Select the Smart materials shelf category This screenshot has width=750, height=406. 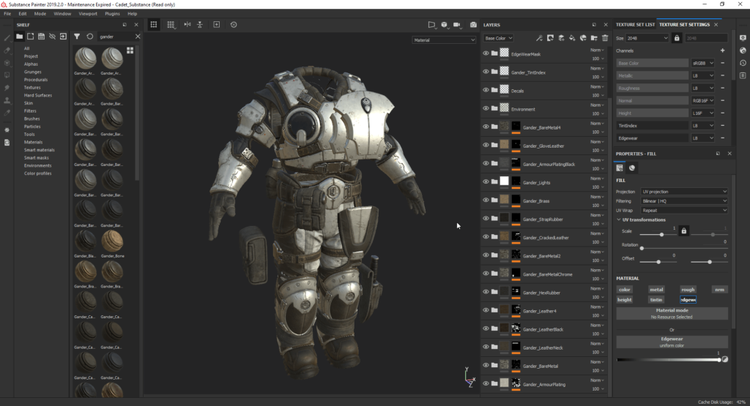click(39, 150)
